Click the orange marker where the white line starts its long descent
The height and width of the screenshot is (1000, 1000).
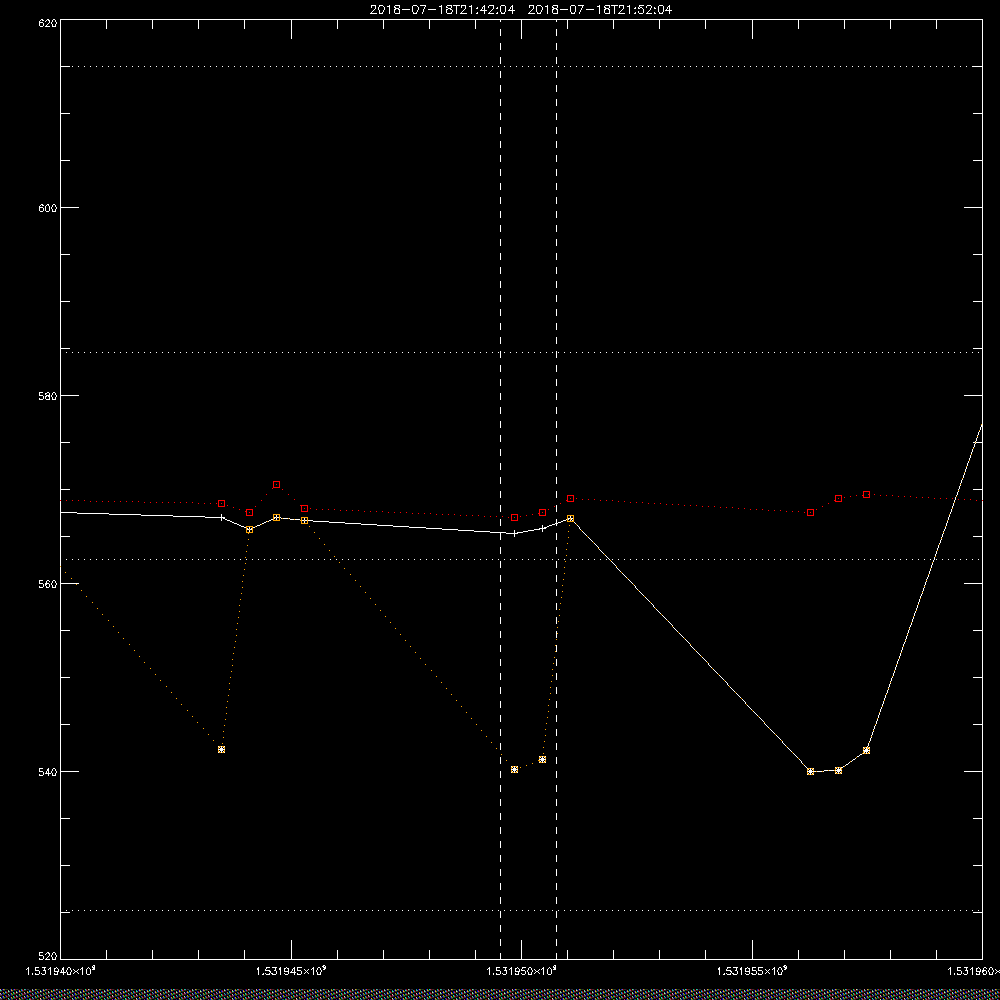click(x=570, y=518)
